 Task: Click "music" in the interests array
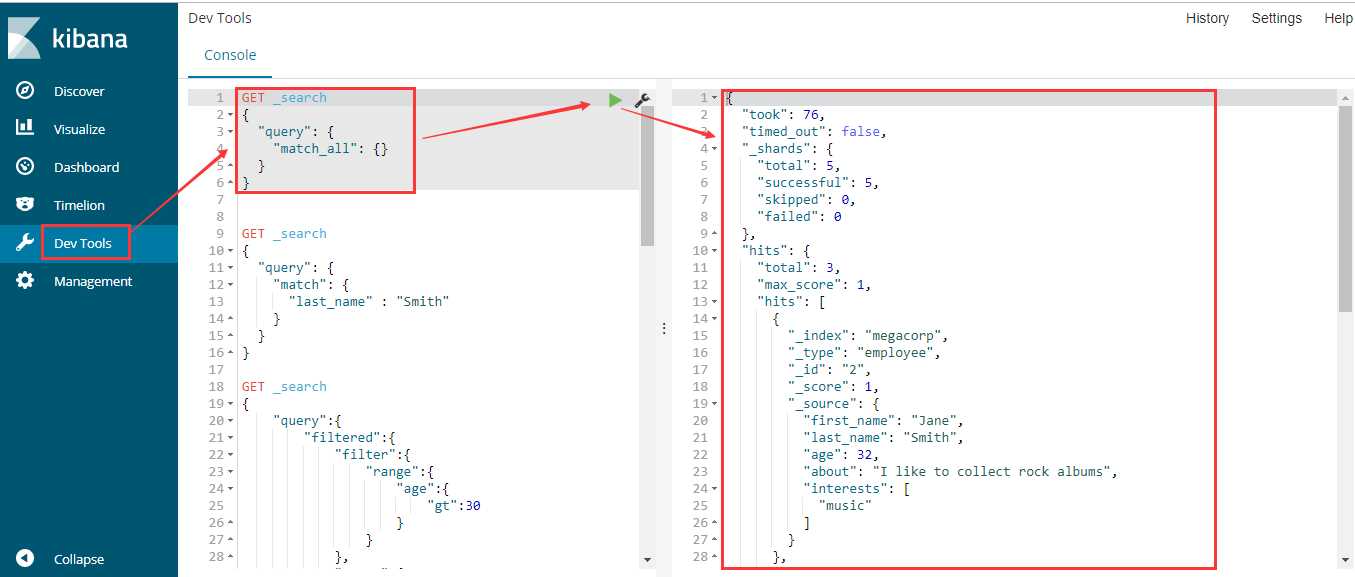pyautogui.click(x=845, y=506)
